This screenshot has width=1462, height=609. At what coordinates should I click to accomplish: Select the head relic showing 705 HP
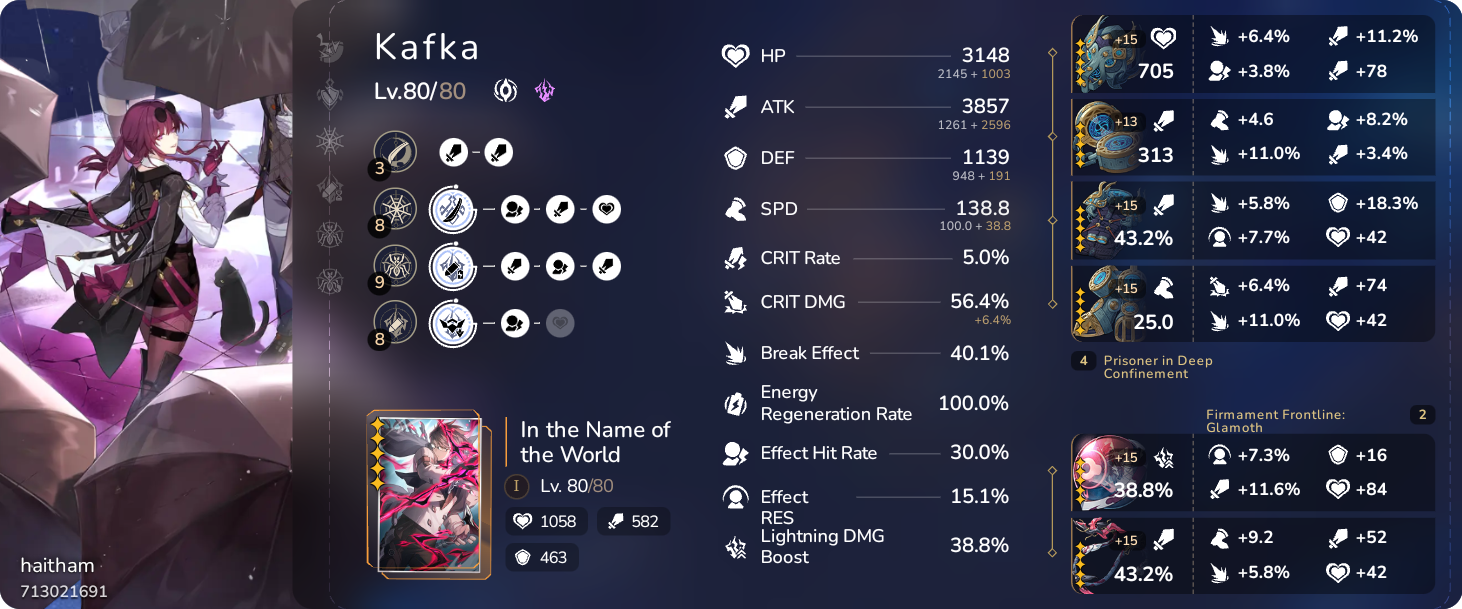pyautogui.click(x=1131, y=54)
